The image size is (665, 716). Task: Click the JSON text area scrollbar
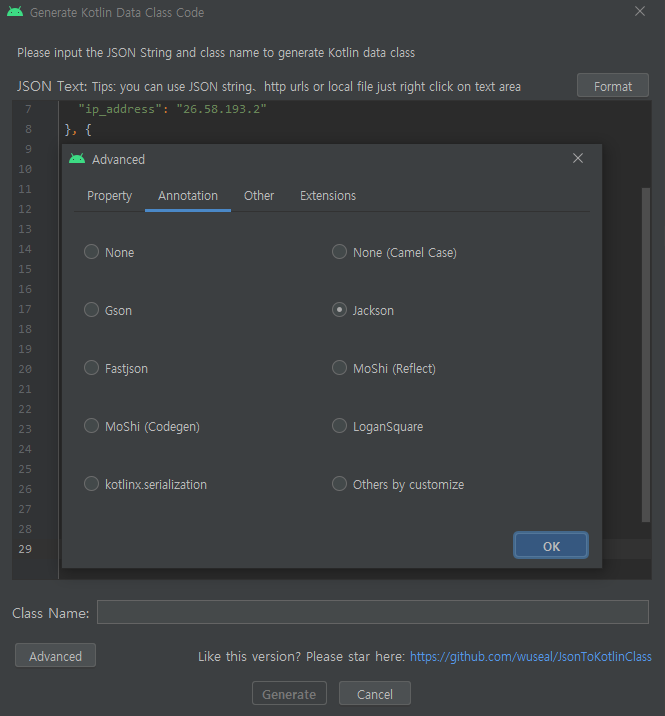(645, 354)
